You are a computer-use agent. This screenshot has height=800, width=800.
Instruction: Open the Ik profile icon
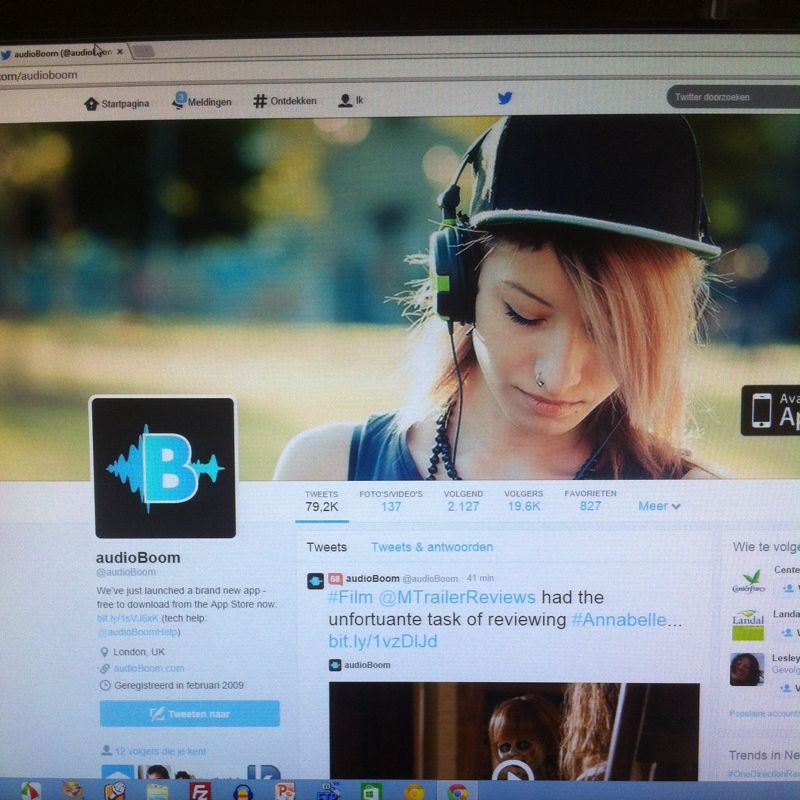tap(345, 101)
